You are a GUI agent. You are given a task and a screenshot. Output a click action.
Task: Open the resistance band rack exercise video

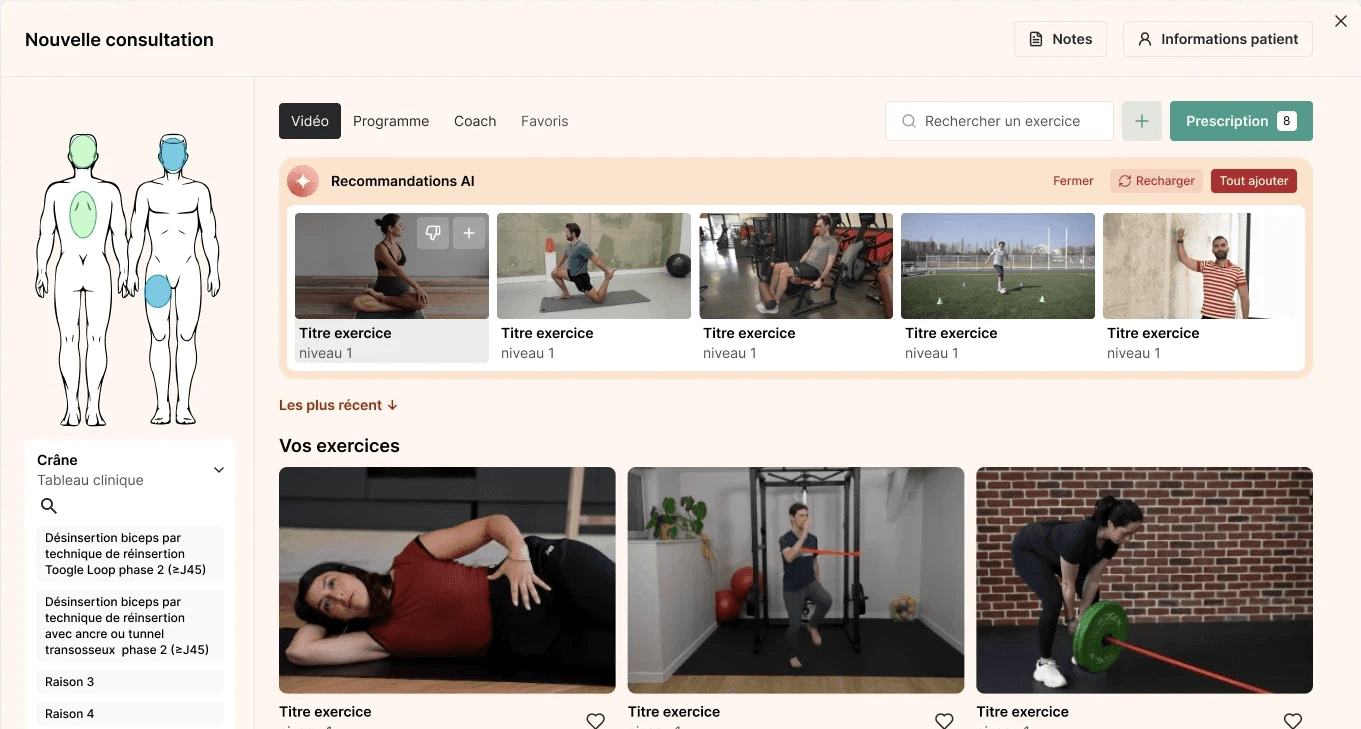[796, 580]
